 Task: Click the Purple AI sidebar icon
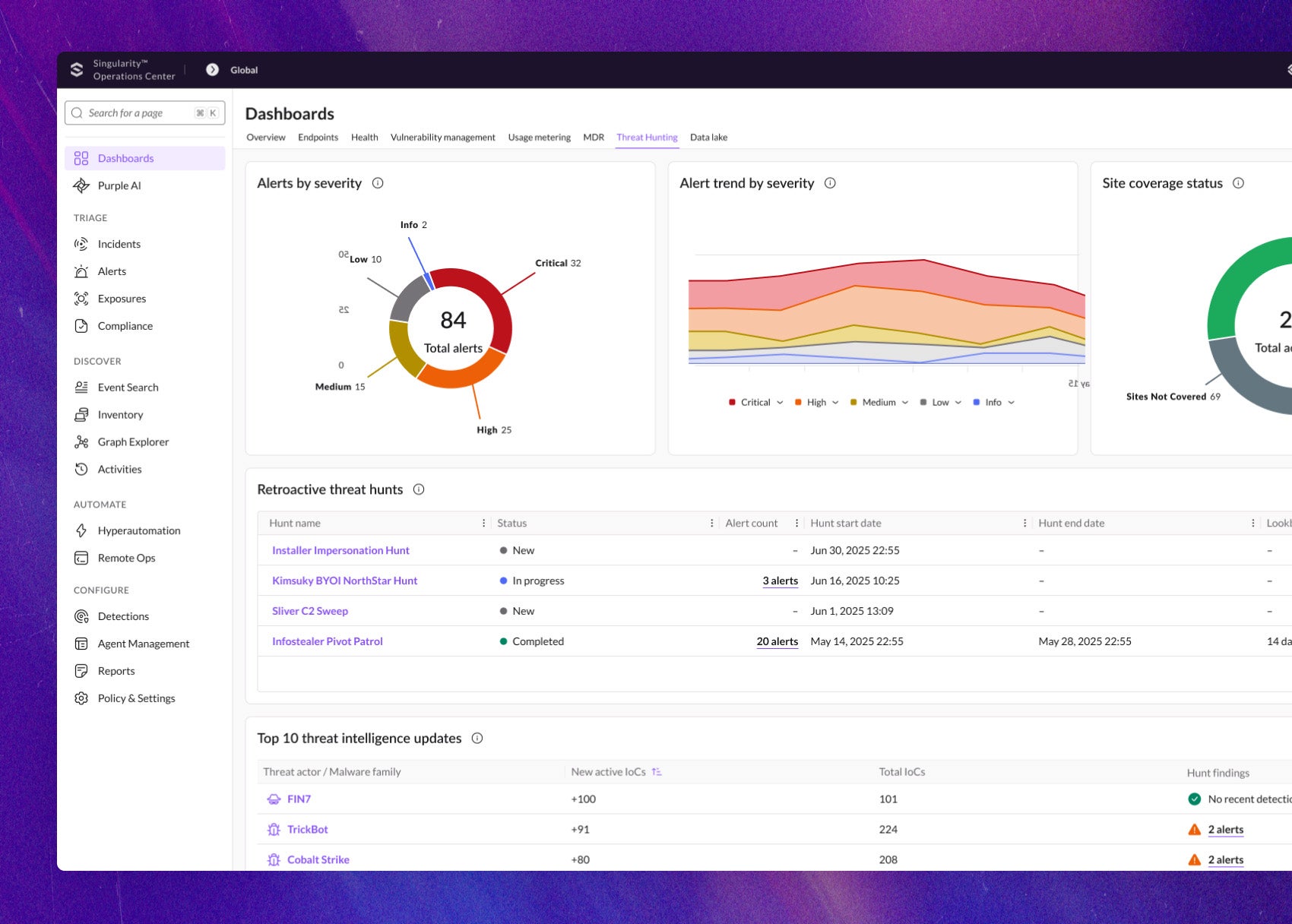pyautogui.click(x=81, y=185)
